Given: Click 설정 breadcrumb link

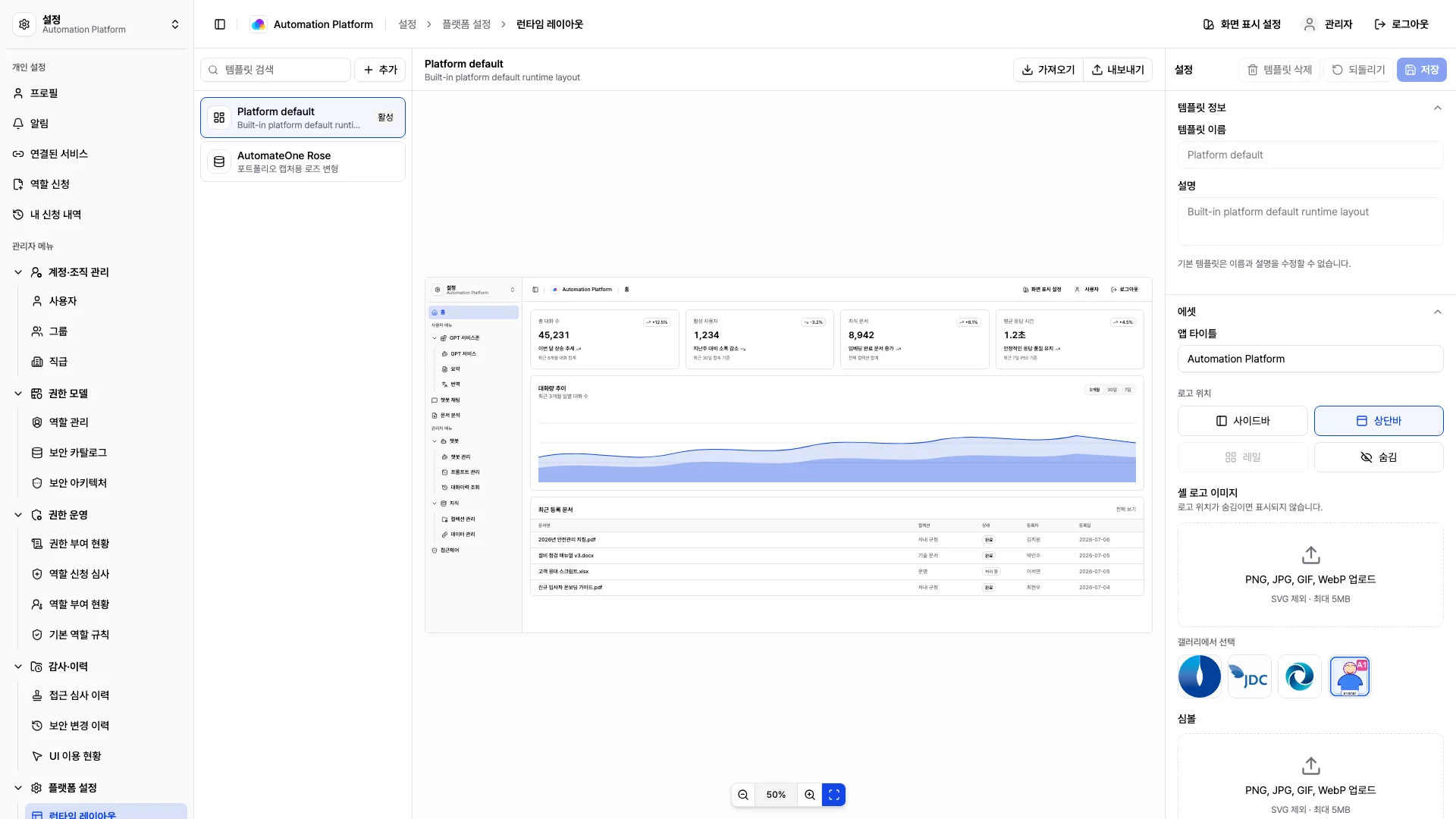Looking at the screenshot, I should pos(407,24).
